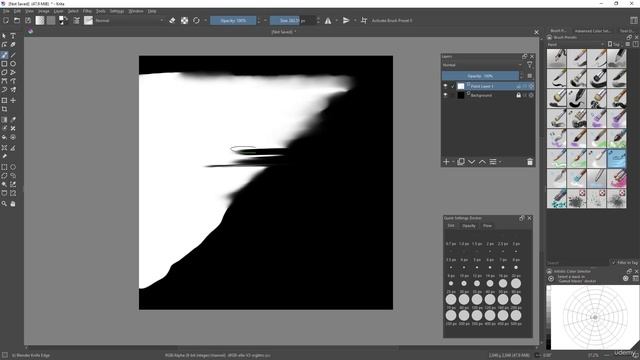Adjust the brush Size slider
This screenshot has height=360, width=640.
point(292,20)
